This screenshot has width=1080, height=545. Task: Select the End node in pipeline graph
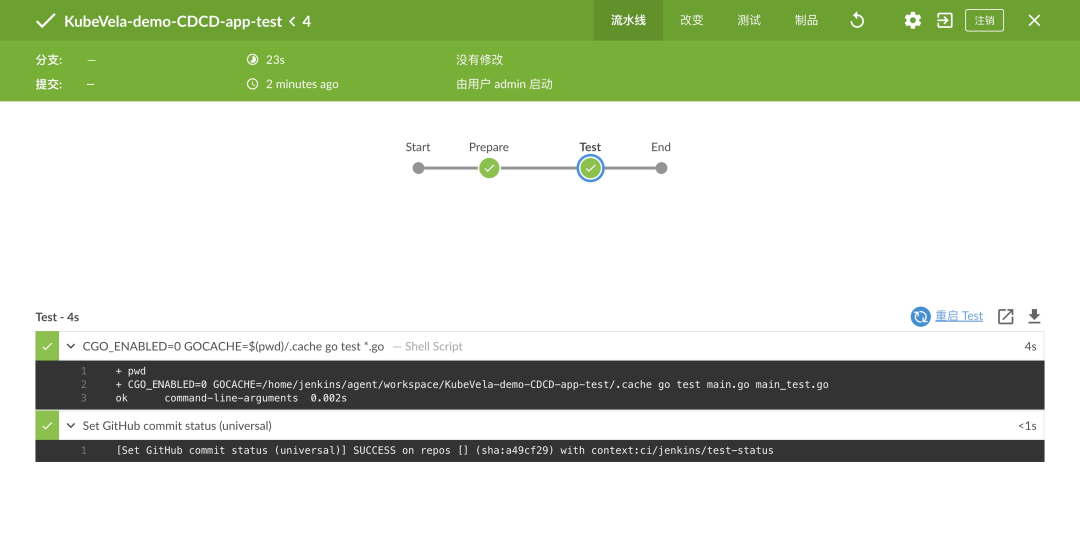point(661,168)
